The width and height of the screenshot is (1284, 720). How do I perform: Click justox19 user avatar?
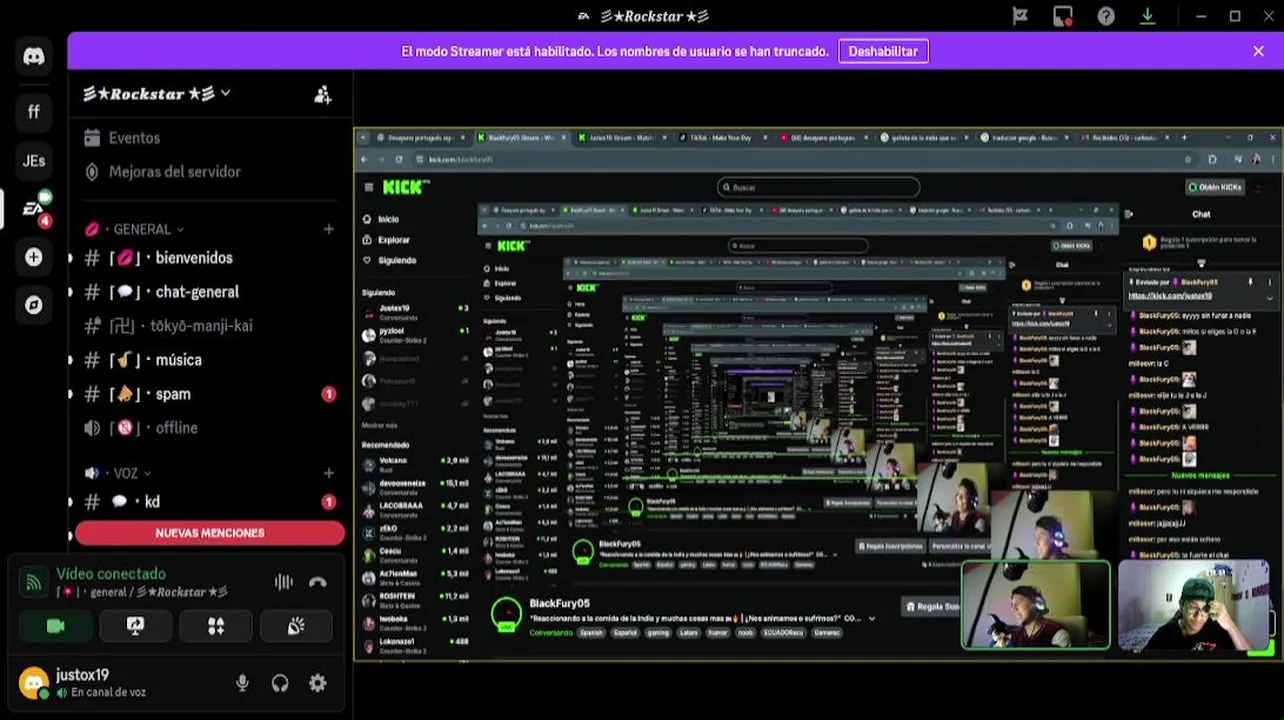point(34,683)
